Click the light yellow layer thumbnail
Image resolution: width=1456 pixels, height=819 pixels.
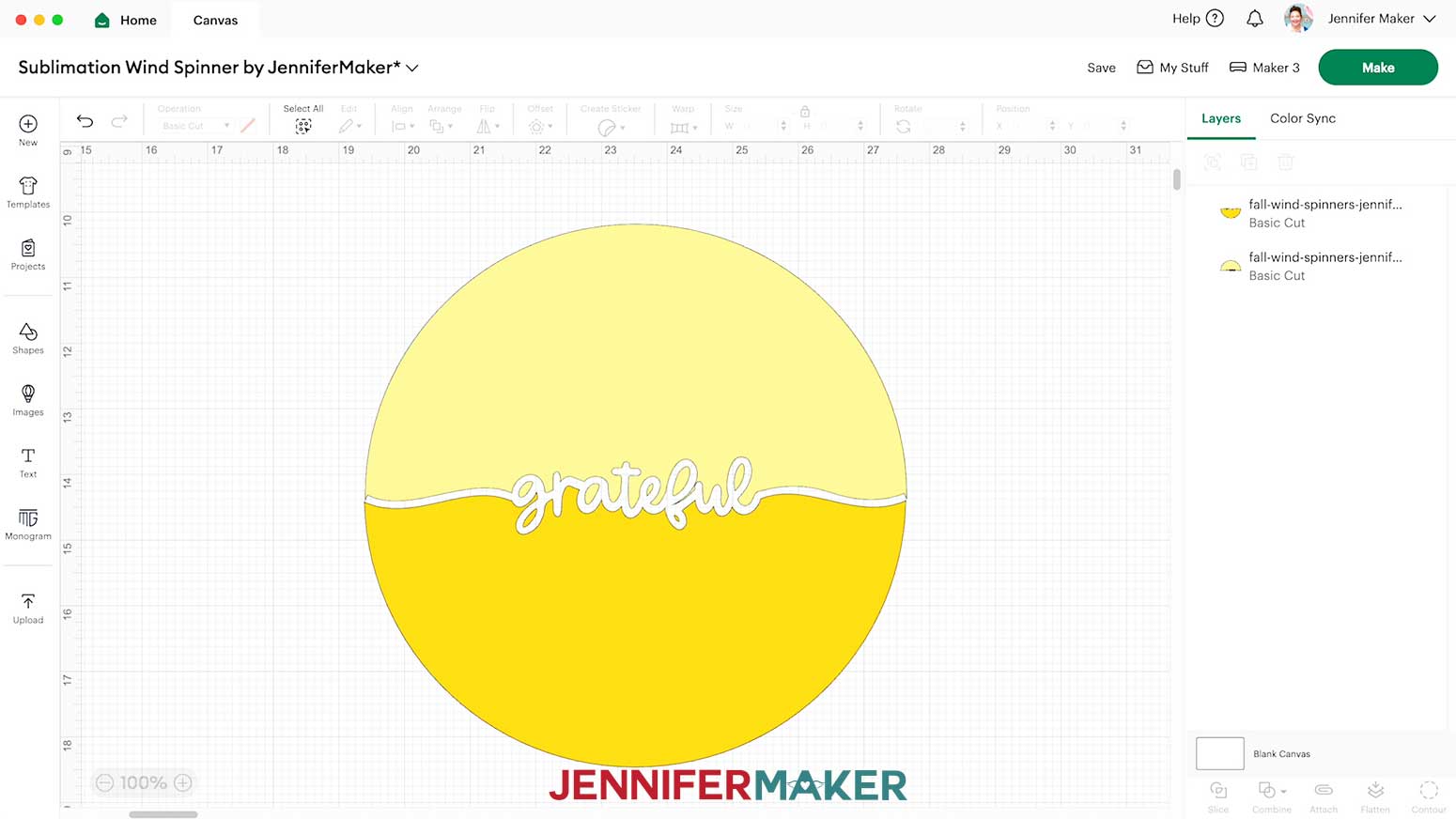click(x=1230, y=266)
